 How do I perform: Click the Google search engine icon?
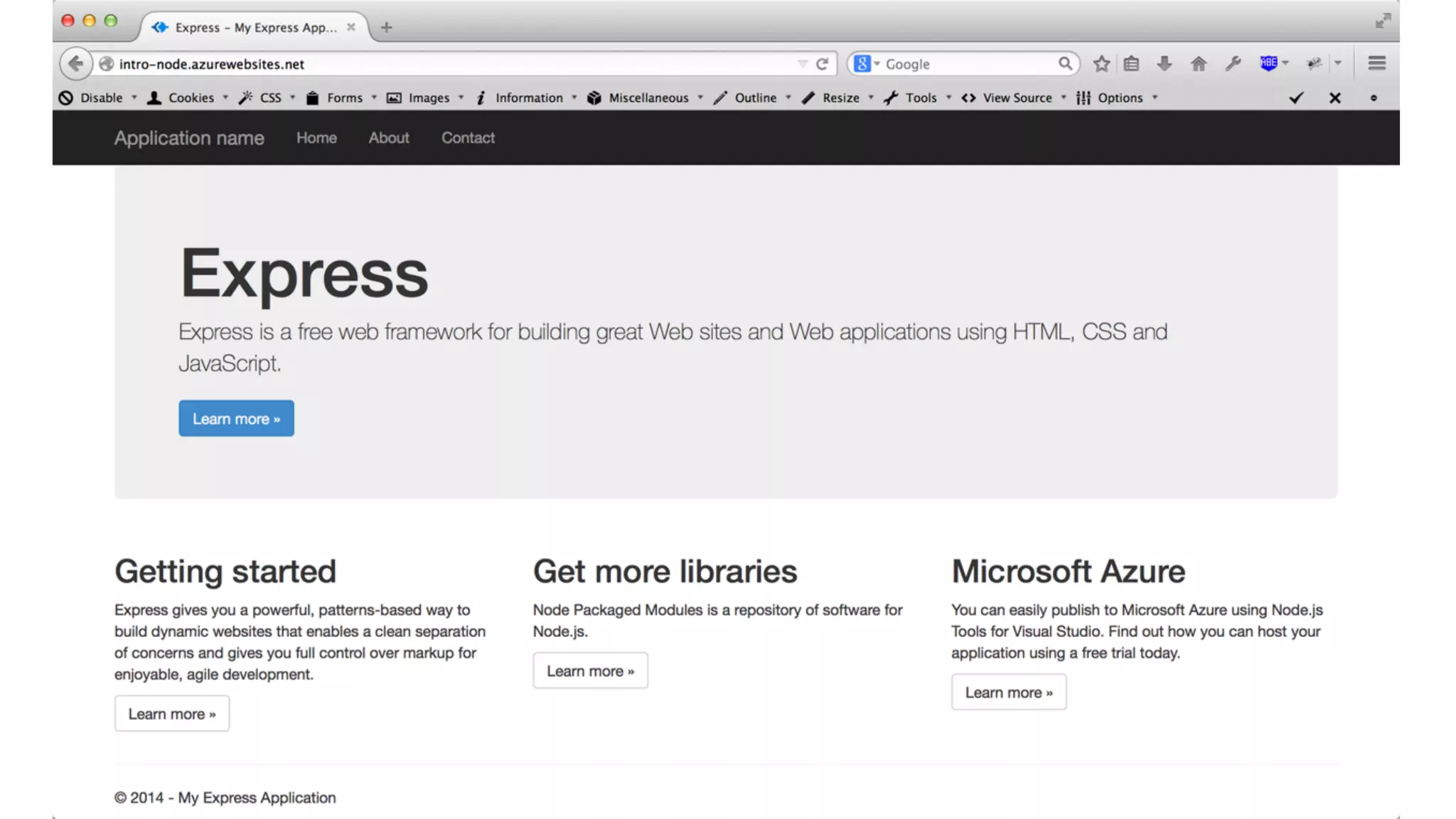click(862, 64)
